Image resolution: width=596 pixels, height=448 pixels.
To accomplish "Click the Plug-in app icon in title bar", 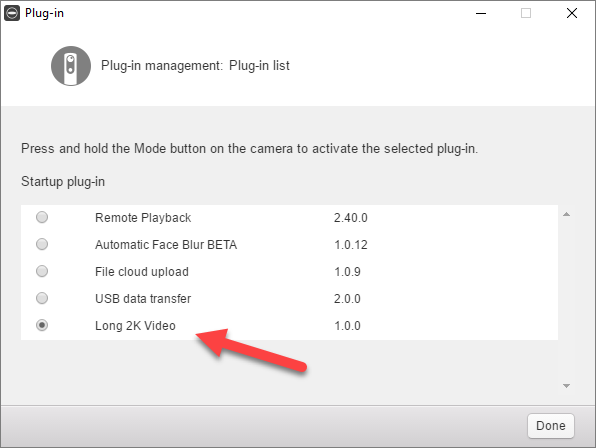I will [x=12, y=13].
